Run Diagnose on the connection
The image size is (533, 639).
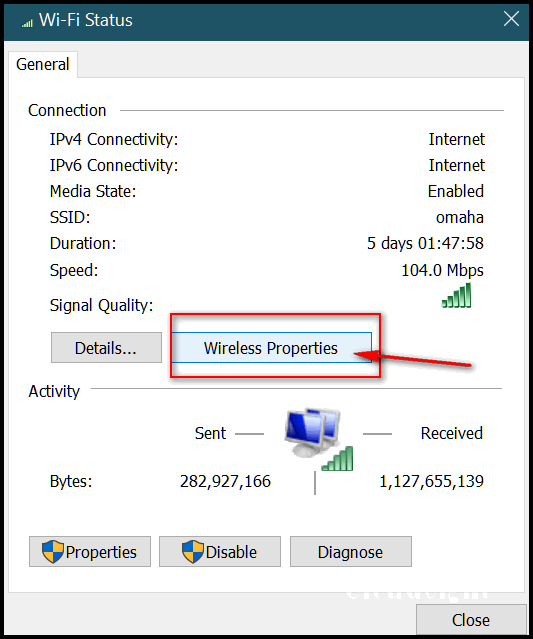350,551
